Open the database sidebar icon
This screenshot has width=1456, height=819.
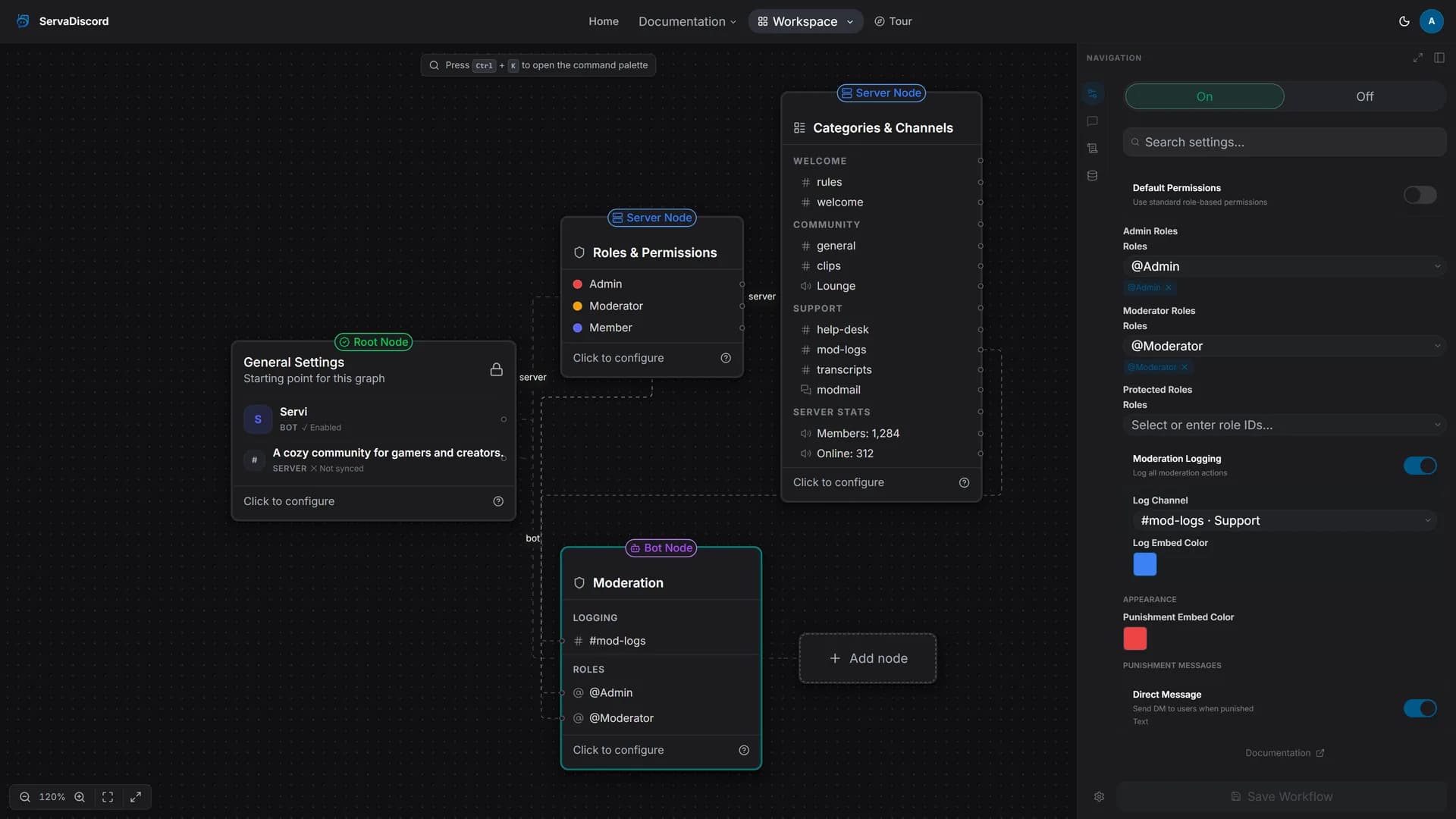point(1092,176)
